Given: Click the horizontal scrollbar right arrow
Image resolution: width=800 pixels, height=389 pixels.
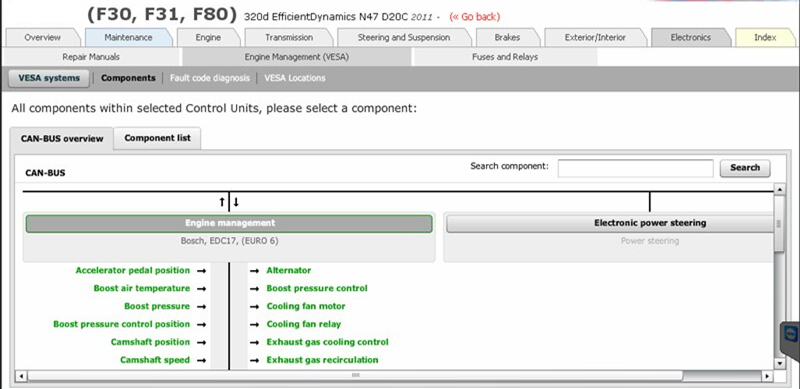Looking at the screenshot, I should tap(767, 376).
